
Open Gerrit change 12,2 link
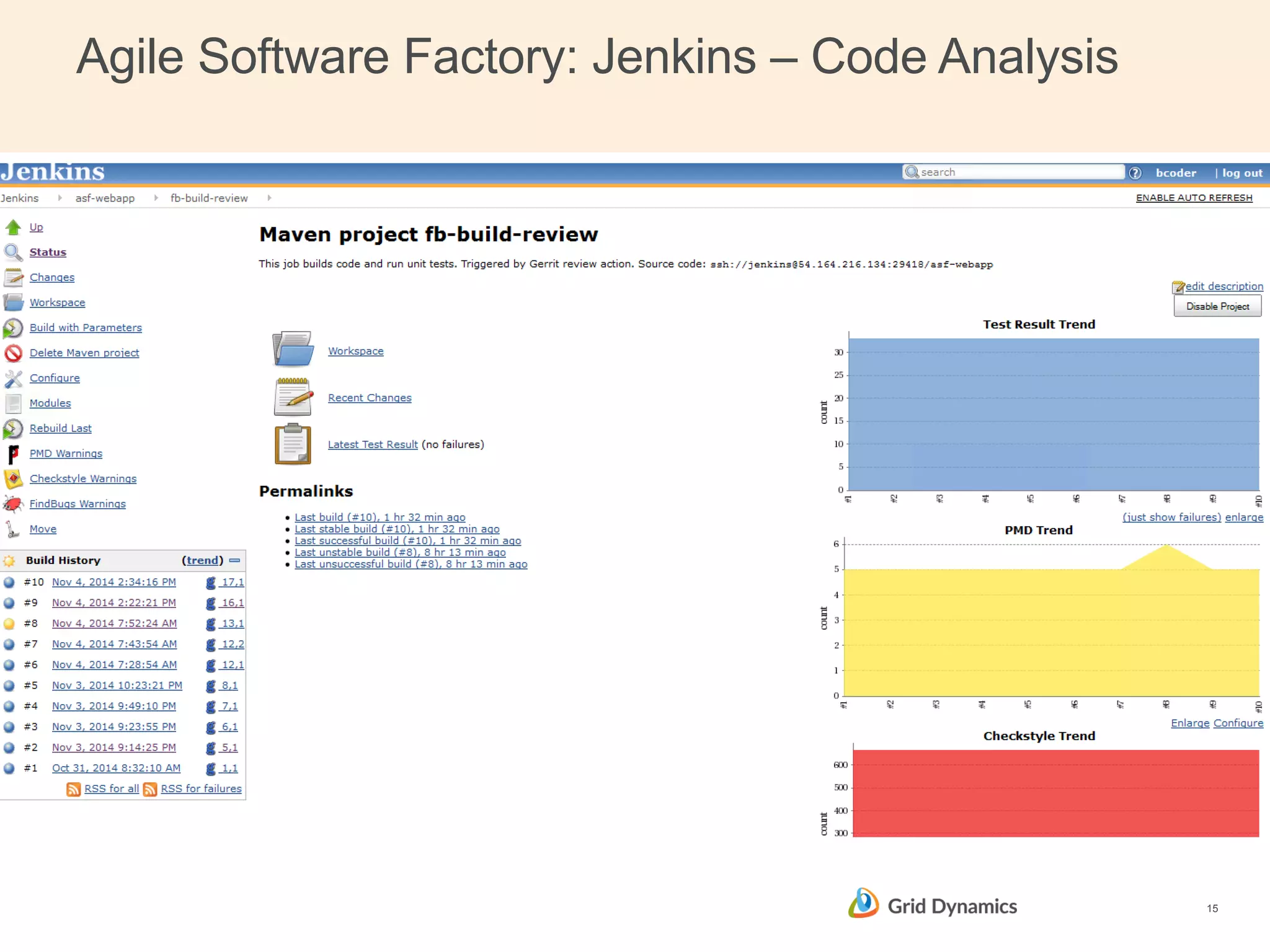233,645
